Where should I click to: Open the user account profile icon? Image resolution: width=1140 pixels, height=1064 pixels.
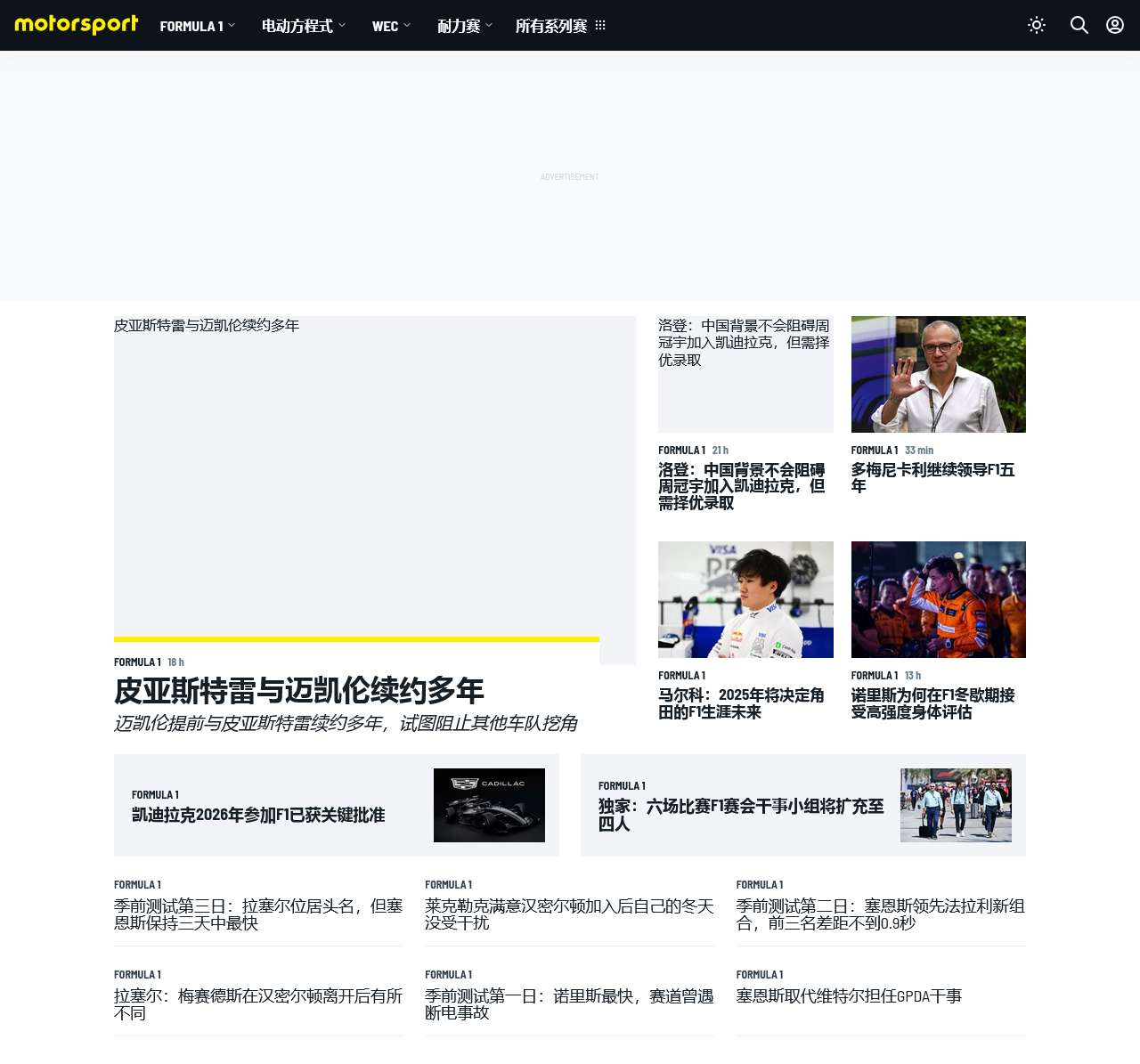coord(1115,25)
